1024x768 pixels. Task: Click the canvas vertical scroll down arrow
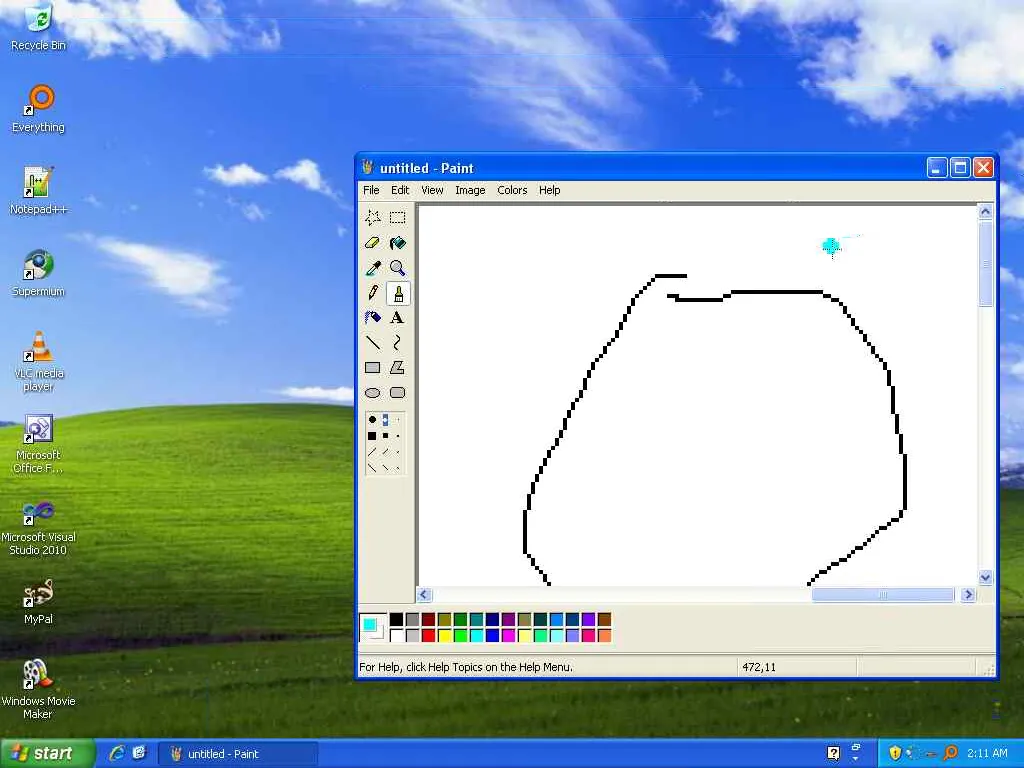tap(985, 577)
